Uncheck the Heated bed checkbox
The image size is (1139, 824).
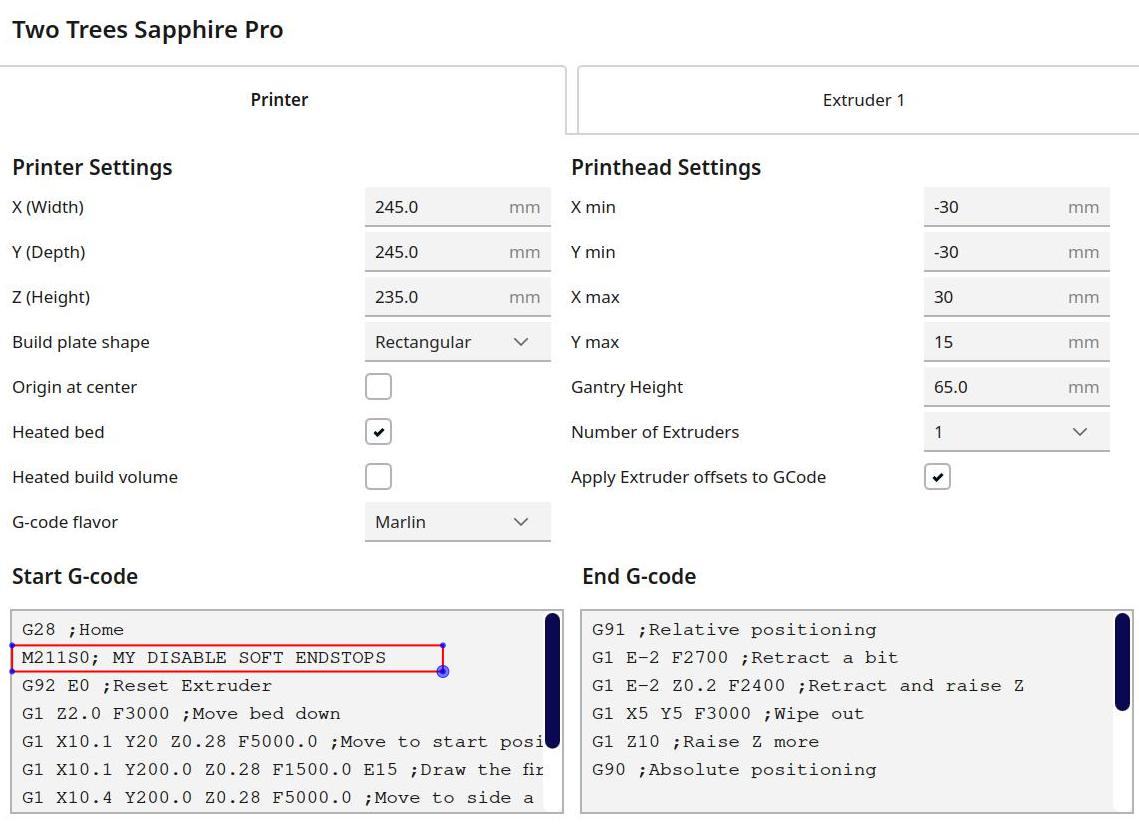378,432
